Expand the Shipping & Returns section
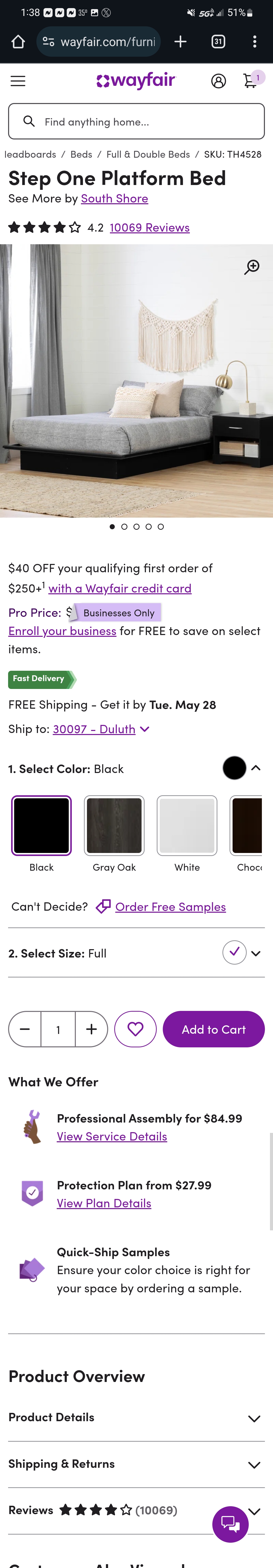The width and height of the screenshot is (273, 1568). point(254,1464)
